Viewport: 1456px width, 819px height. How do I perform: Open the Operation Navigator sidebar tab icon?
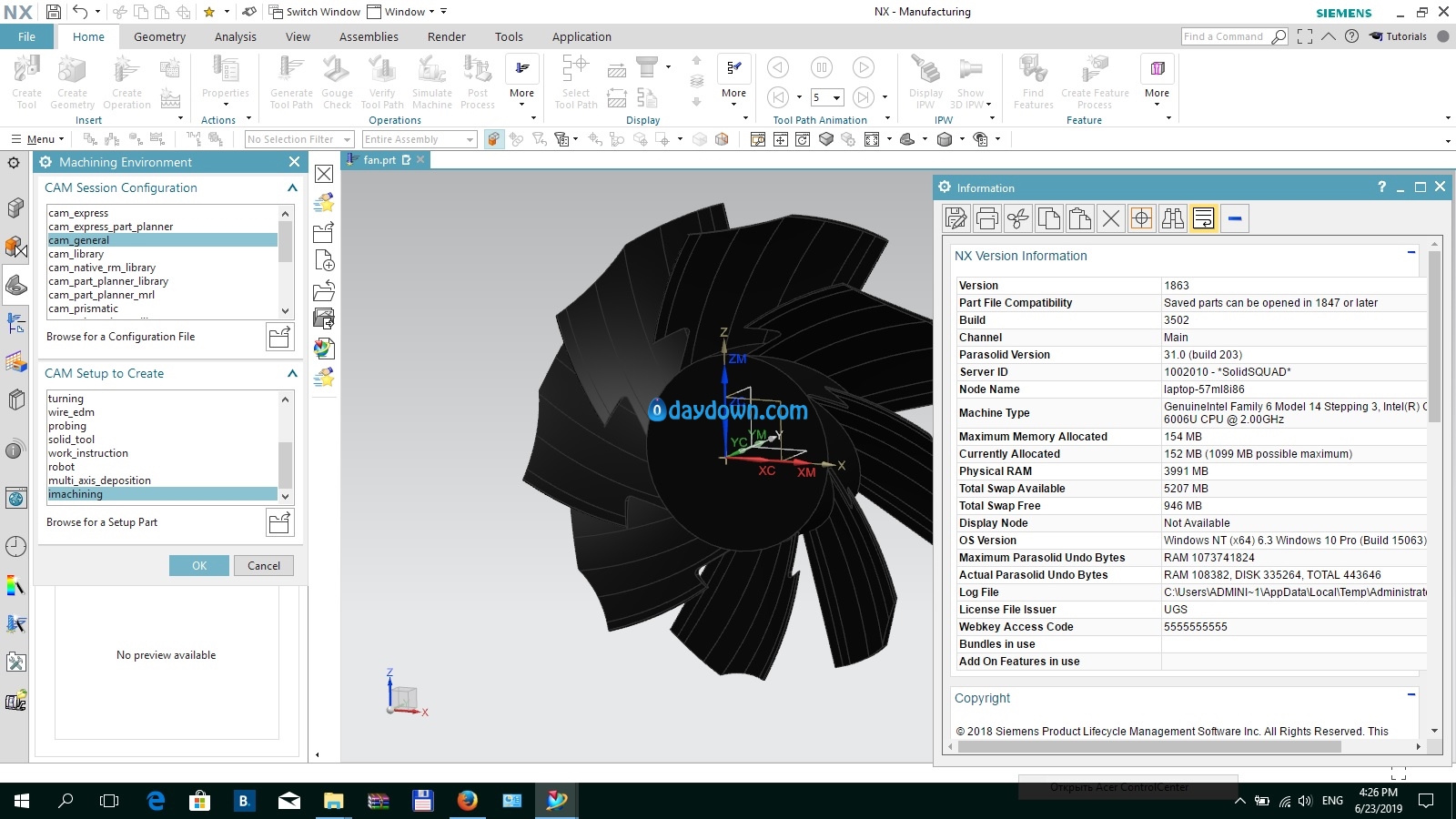pos(15,323)
